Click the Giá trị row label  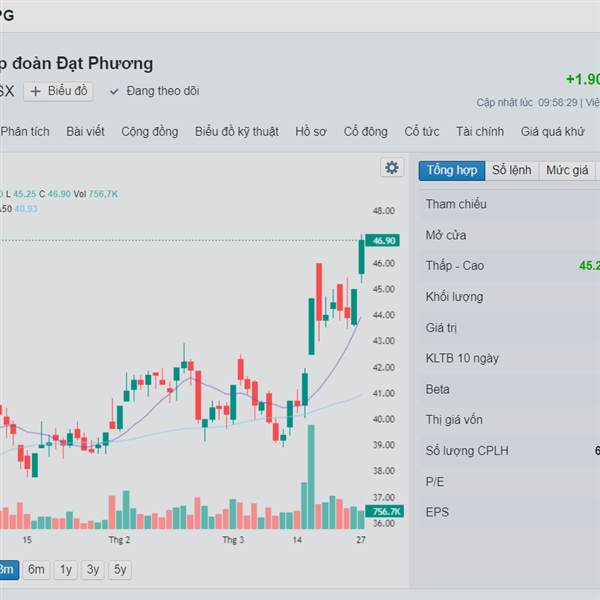pos(441,328)
